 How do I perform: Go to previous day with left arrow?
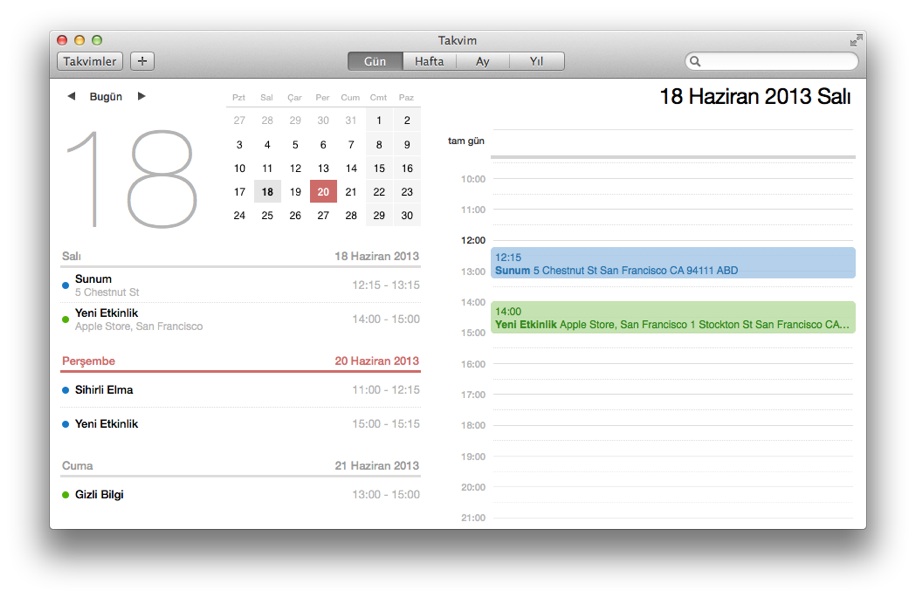click(71, 97)
